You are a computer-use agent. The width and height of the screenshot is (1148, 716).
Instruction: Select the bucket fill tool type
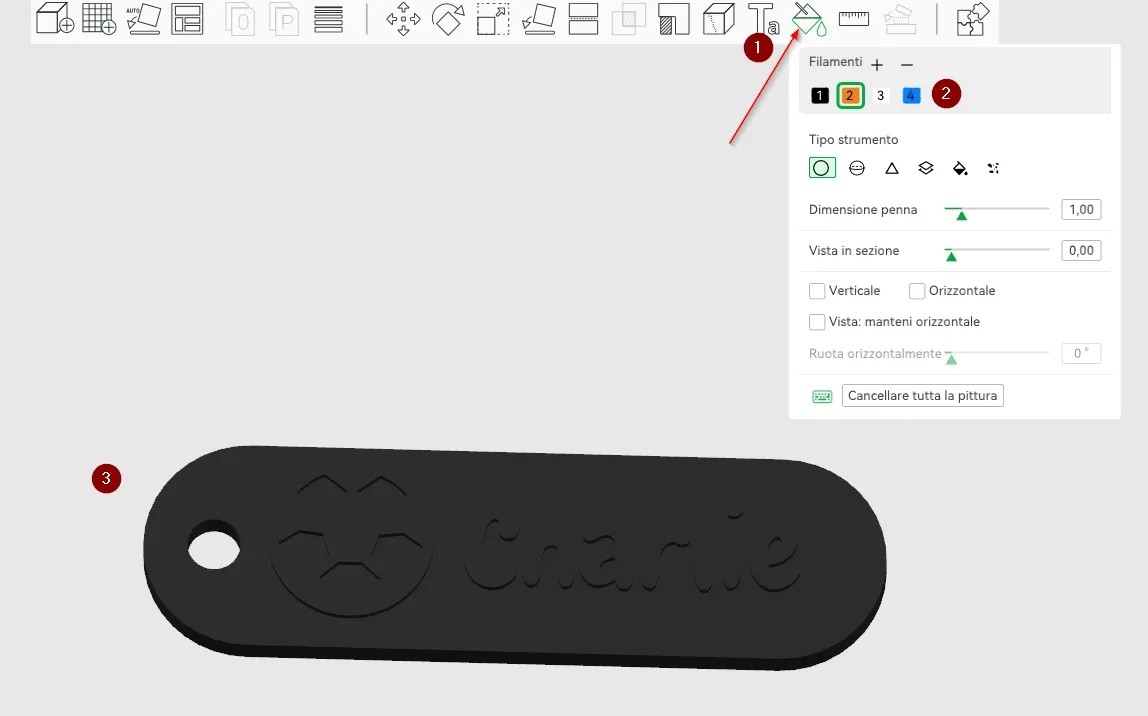(960, 167)
